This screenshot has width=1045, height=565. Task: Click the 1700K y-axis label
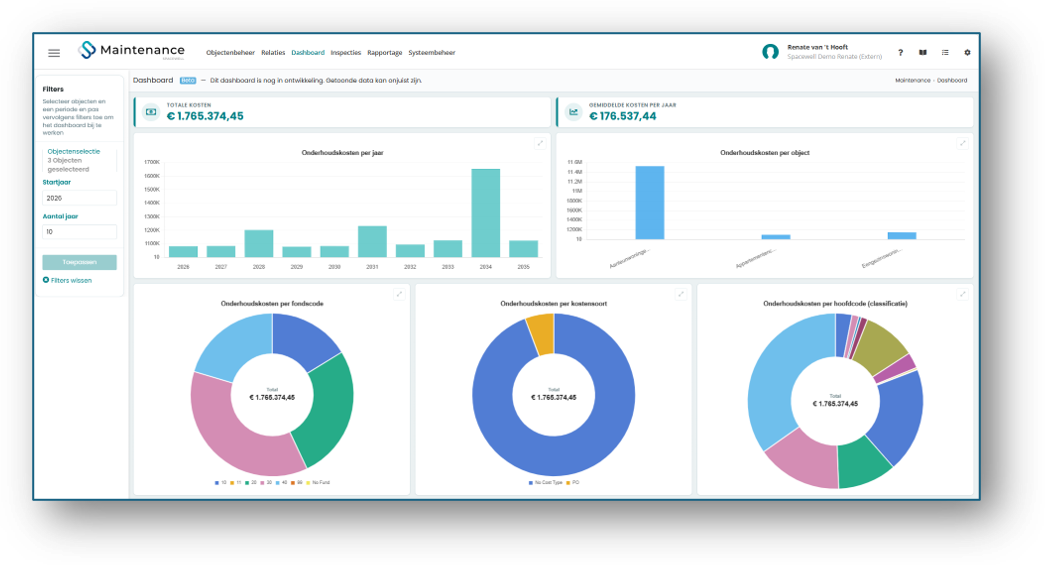click(x=152, y=162)
